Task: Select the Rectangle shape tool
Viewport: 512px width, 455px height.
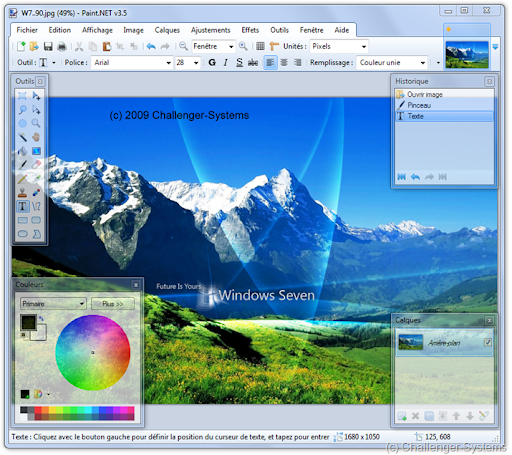Action: (22, 220)
